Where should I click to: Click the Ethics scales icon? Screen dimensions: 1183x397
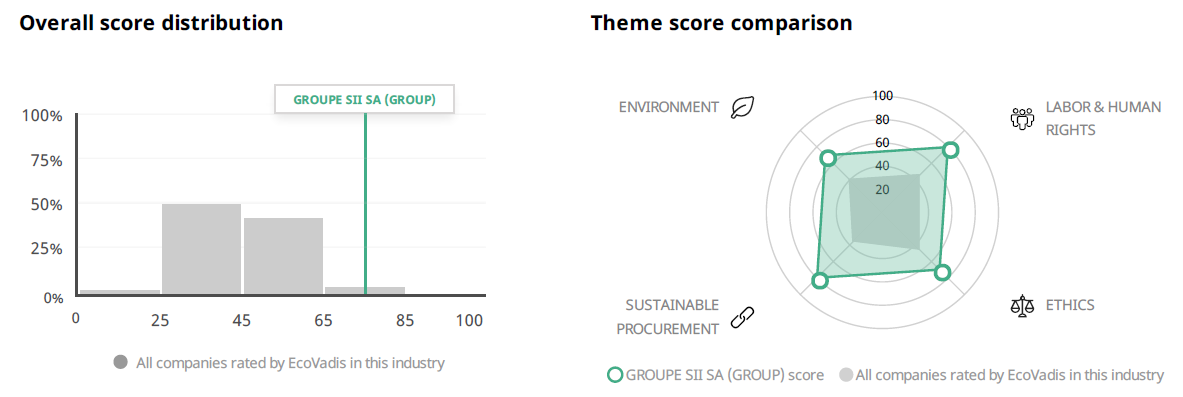point(1022,306)
